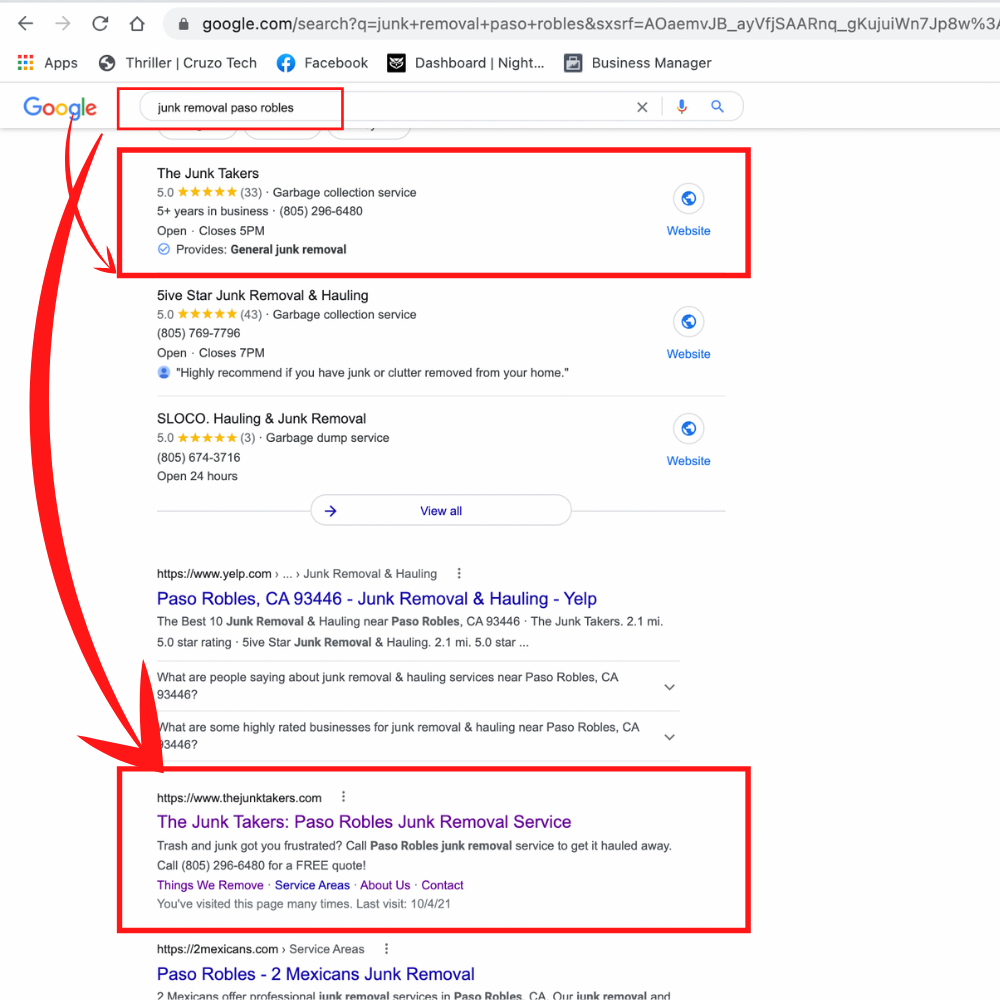Click the browser address bar URL
This screenshot has width=1000, height=1000.
point(599,24)
